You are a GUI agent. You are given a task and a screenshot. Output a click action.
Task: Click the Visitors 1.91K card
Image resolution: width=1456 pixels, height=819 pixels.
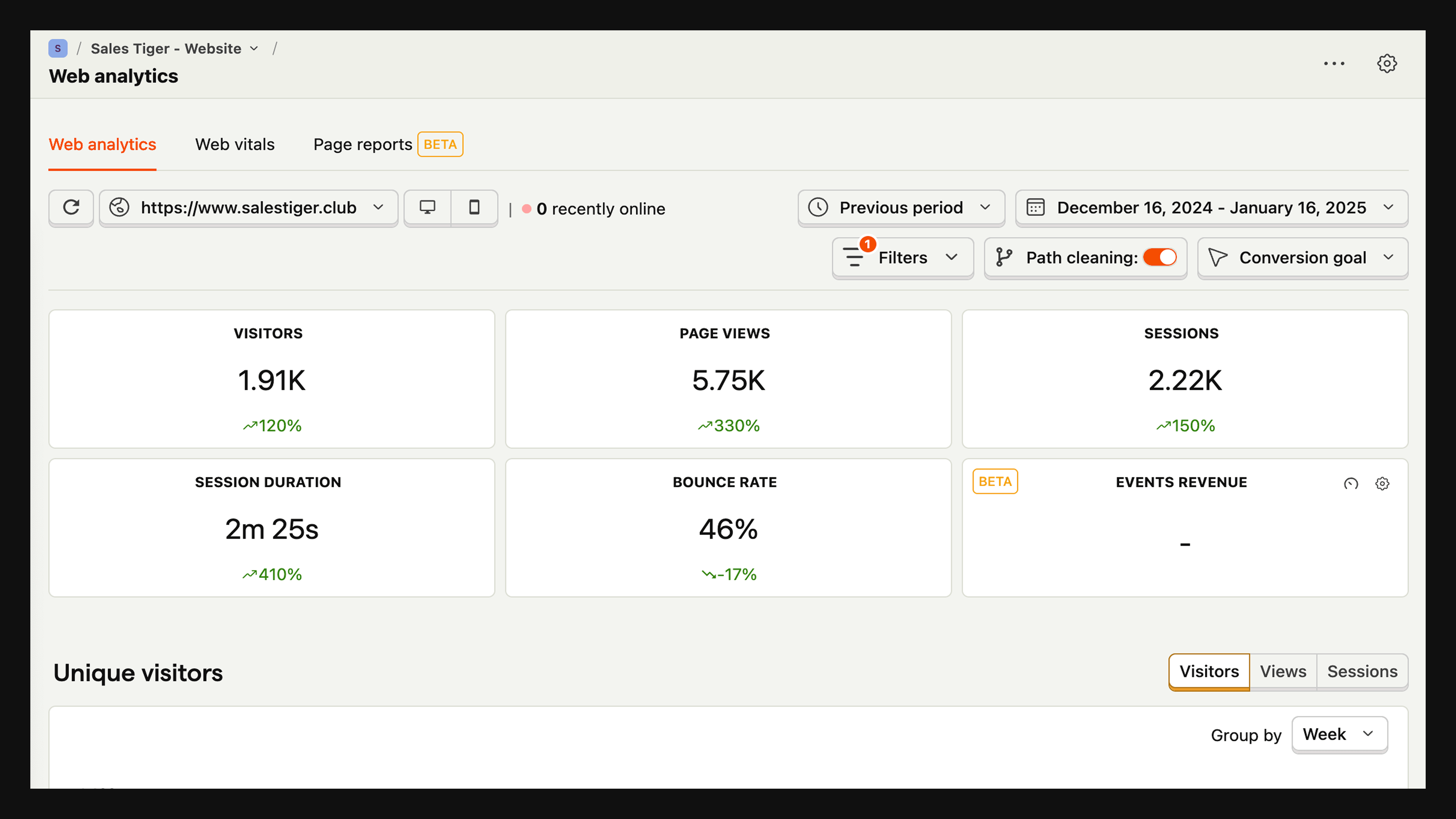click(272, 379)
